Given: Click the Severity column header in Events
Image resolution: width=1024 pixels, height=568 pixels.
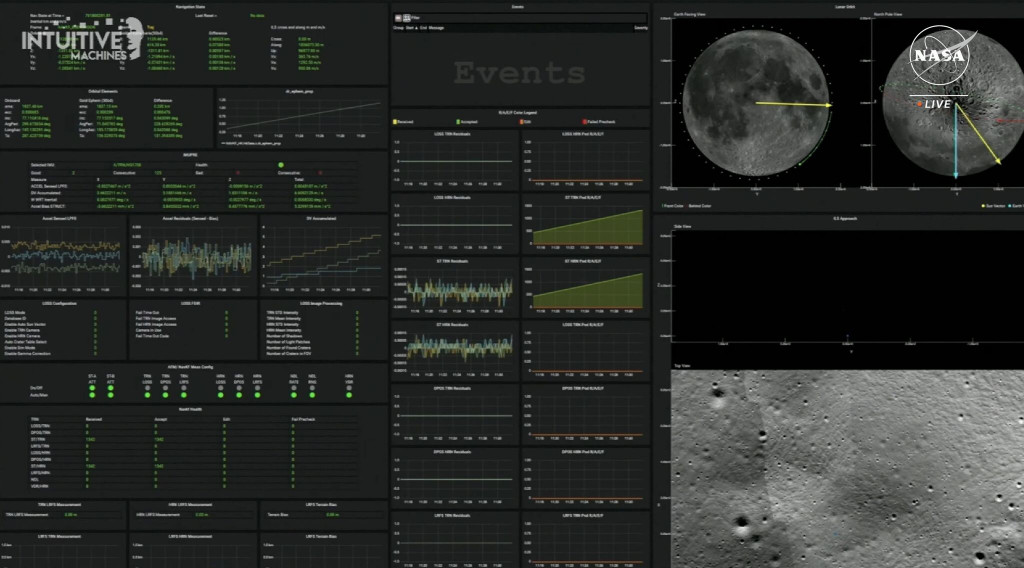Looking at the screenshot, I should pos(641,27).
